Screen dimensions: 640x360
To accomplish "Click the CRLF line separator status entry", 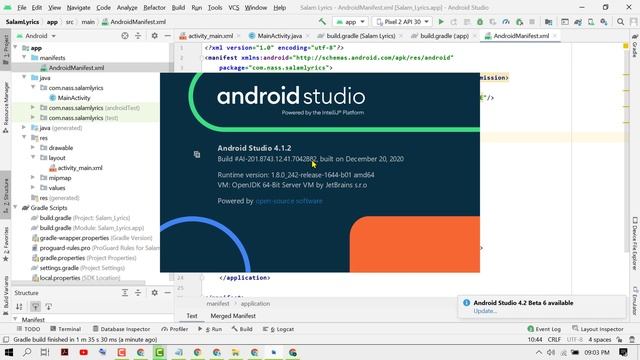I will point(554,340).
